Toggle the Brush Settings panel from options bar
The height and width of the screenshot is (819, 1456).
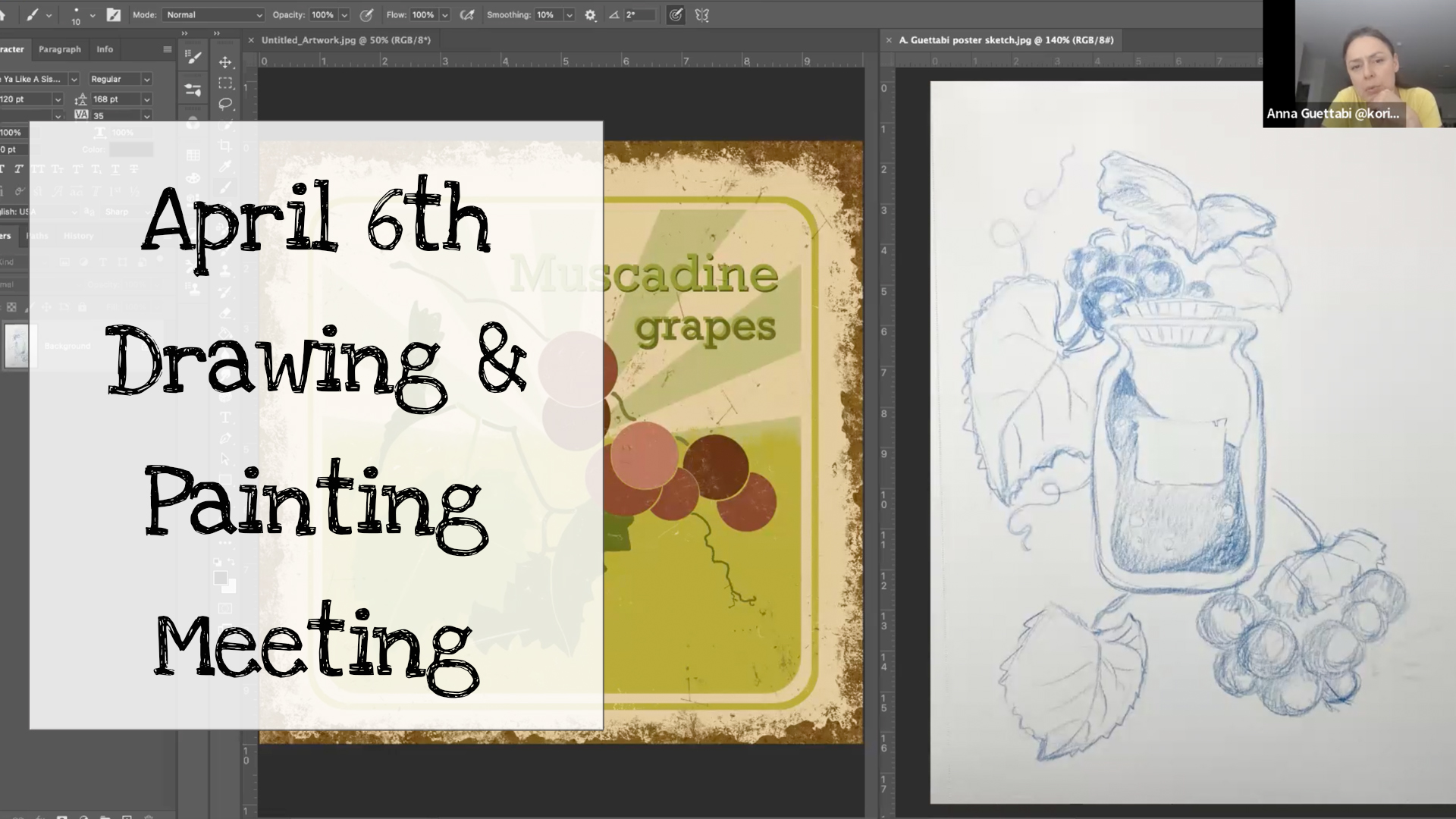tap(113, 14)
